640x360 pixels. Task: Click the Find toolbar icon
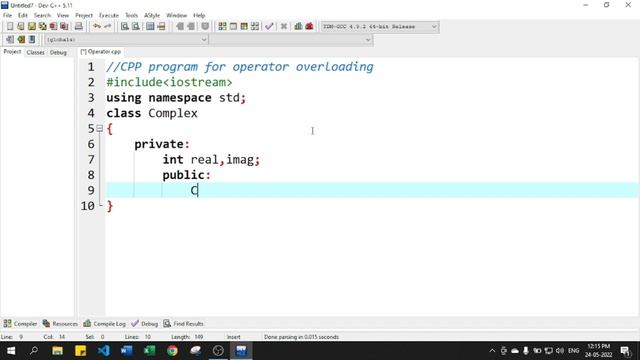[x=124, y=27]
